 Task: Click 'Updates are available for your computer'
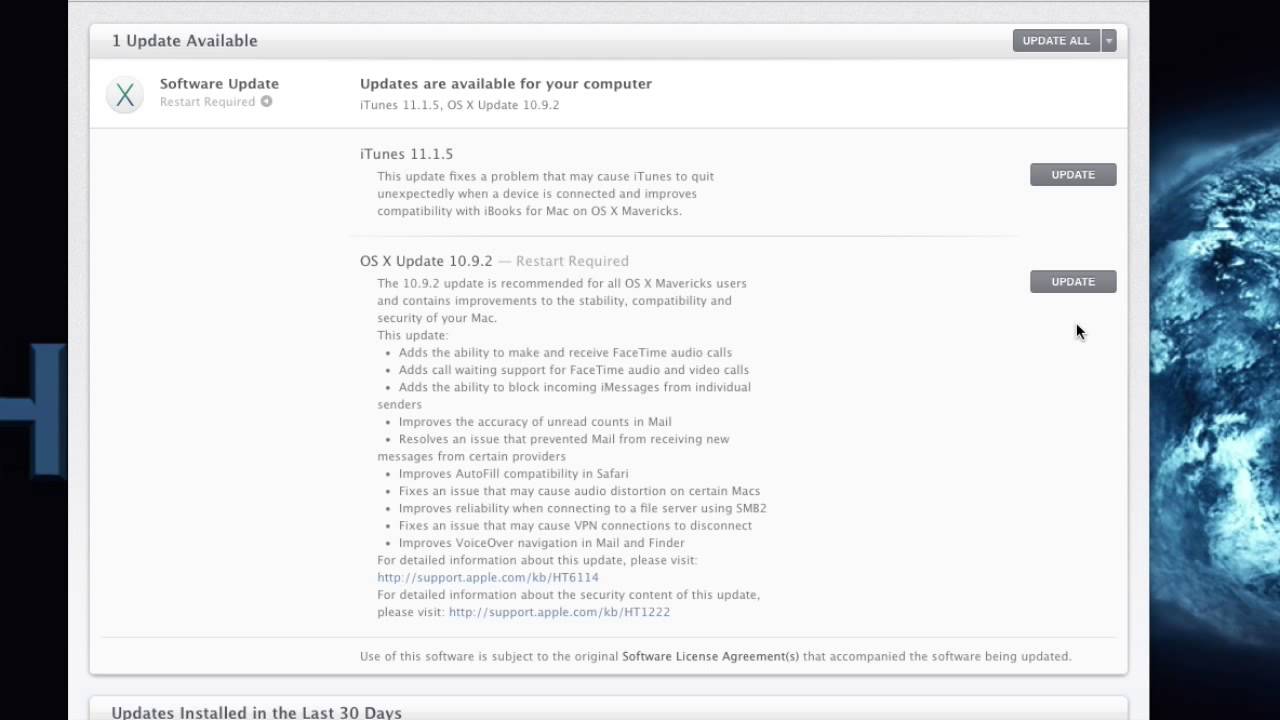click(506, 84)
